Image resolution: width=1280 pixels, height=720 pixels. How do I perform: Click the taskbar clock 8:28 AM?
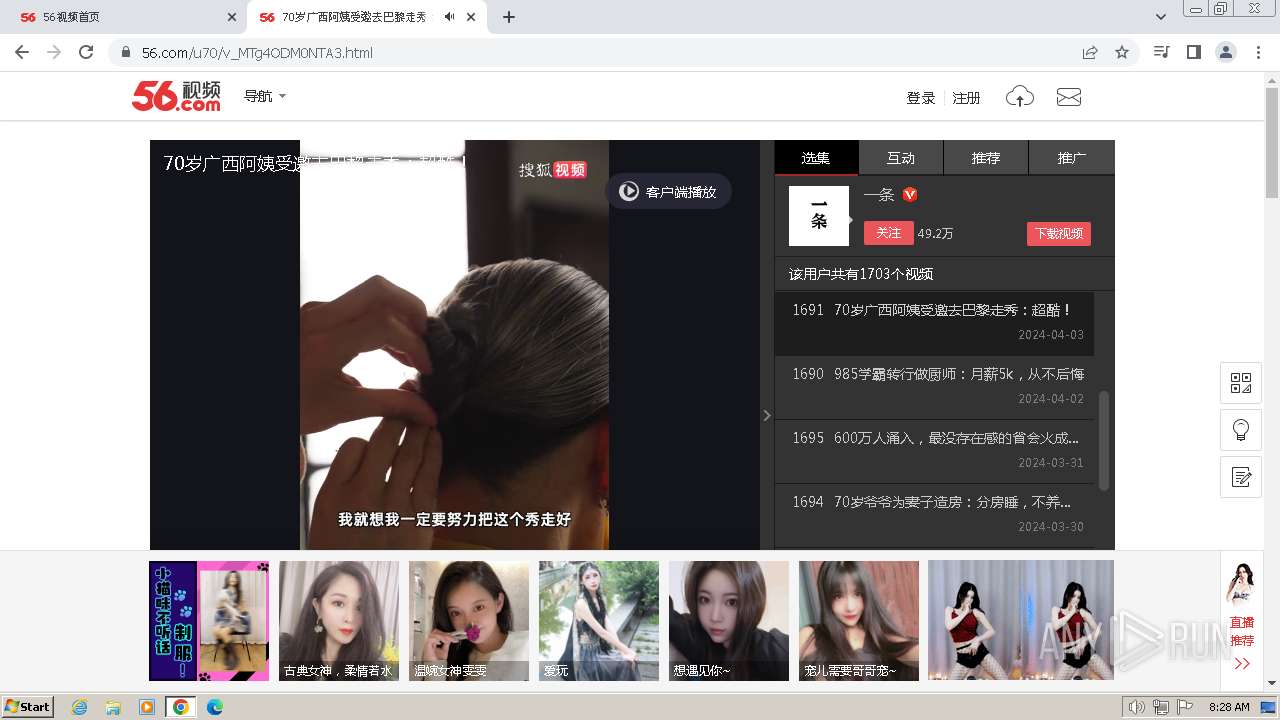pyautogui.click(x=1229, y=707)
